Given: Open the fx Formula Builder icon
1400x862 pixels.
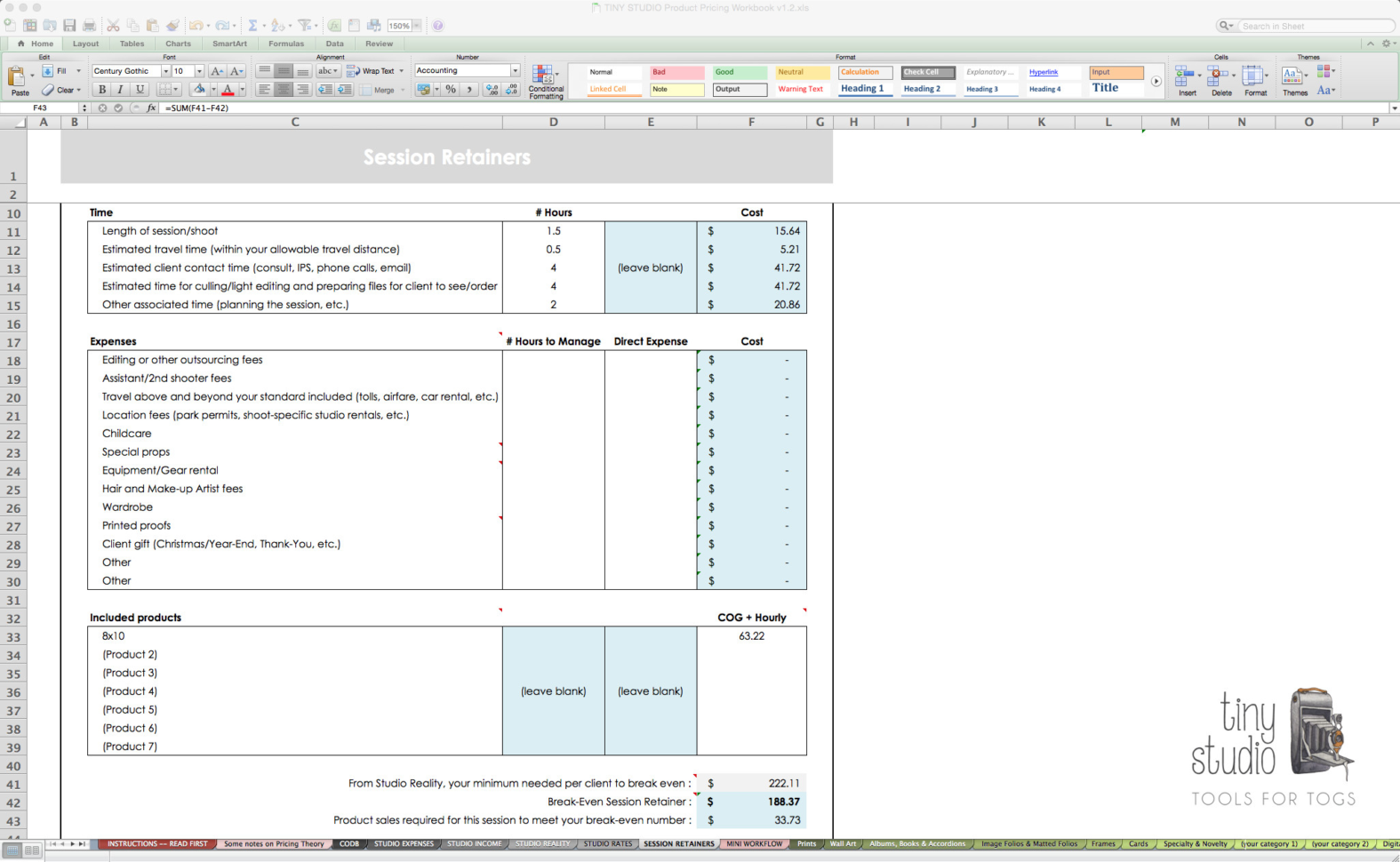Looking at the screenshot, I should tap(334, 26).
